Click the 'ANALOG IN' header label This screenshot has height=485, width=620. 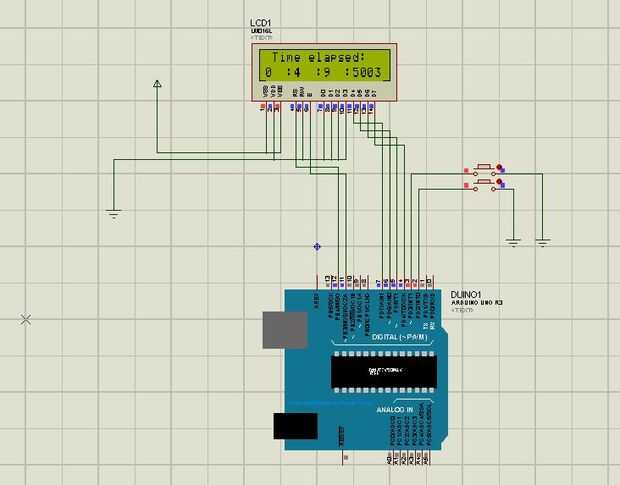coord(395,410)
